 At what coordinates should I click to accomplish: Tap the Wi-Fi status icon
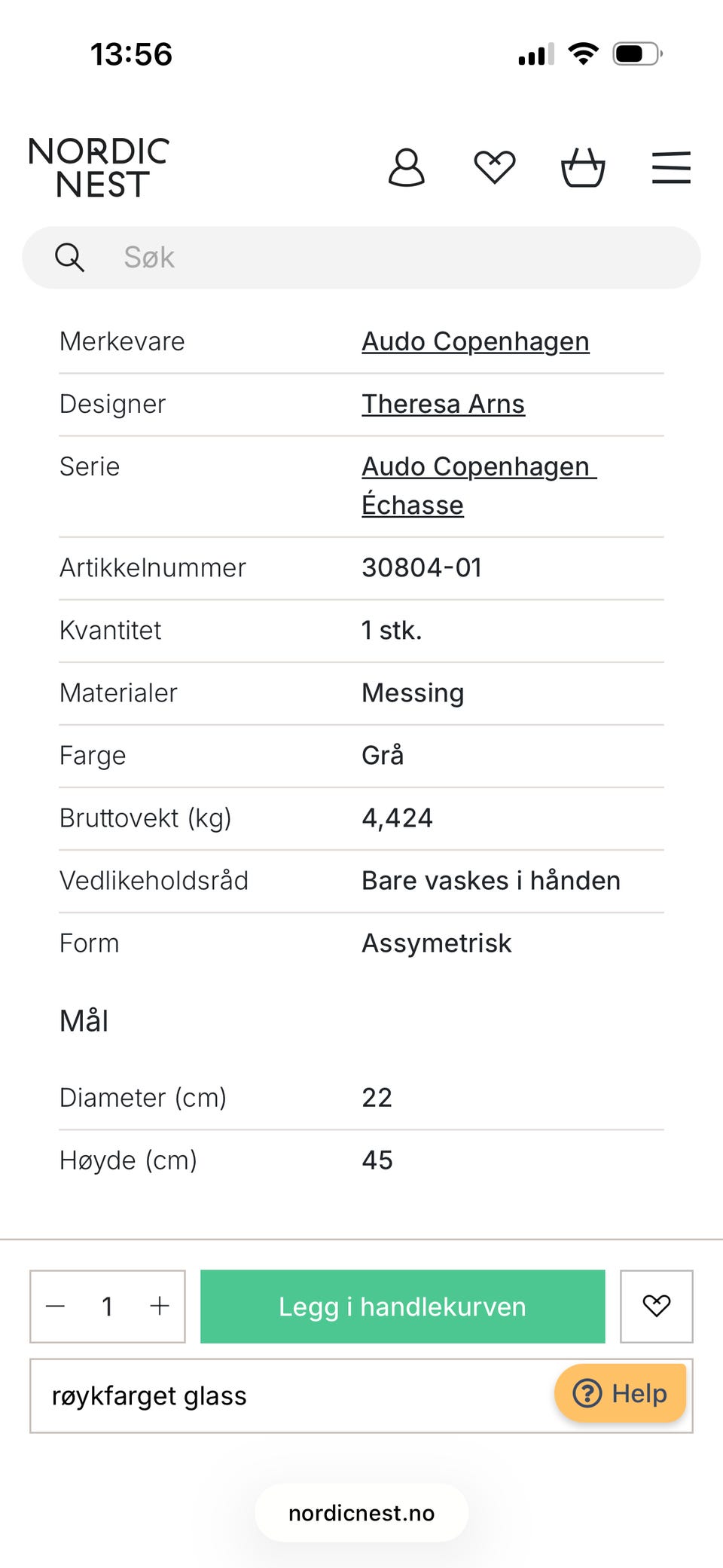pos(583,54)
